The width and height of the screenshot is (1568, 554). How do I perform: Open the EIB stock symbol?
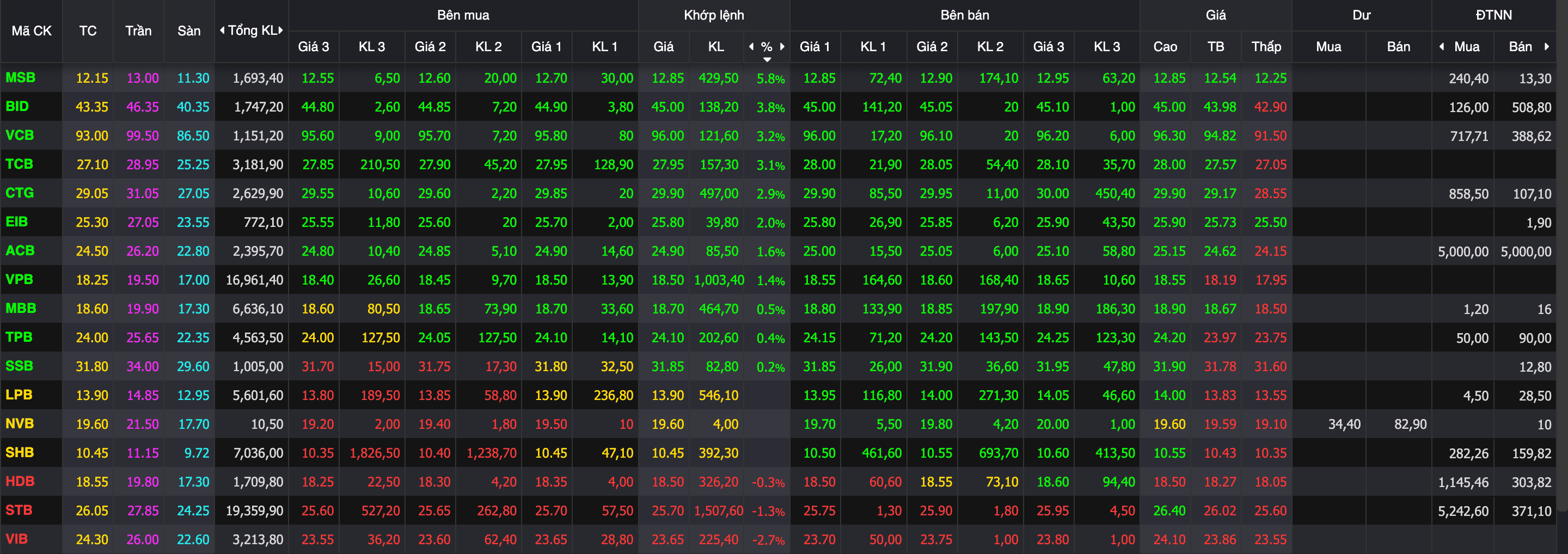[x=16, y=221]
